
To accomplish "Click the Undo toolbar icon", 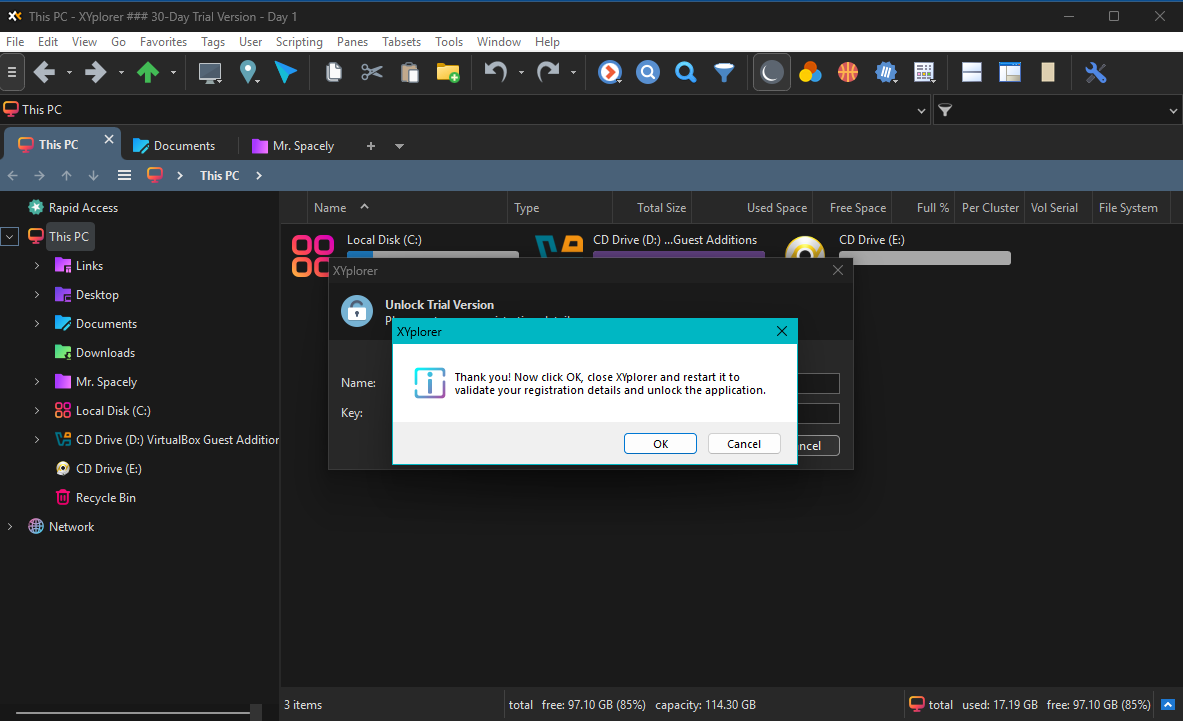I will click(x=495, y=72).
